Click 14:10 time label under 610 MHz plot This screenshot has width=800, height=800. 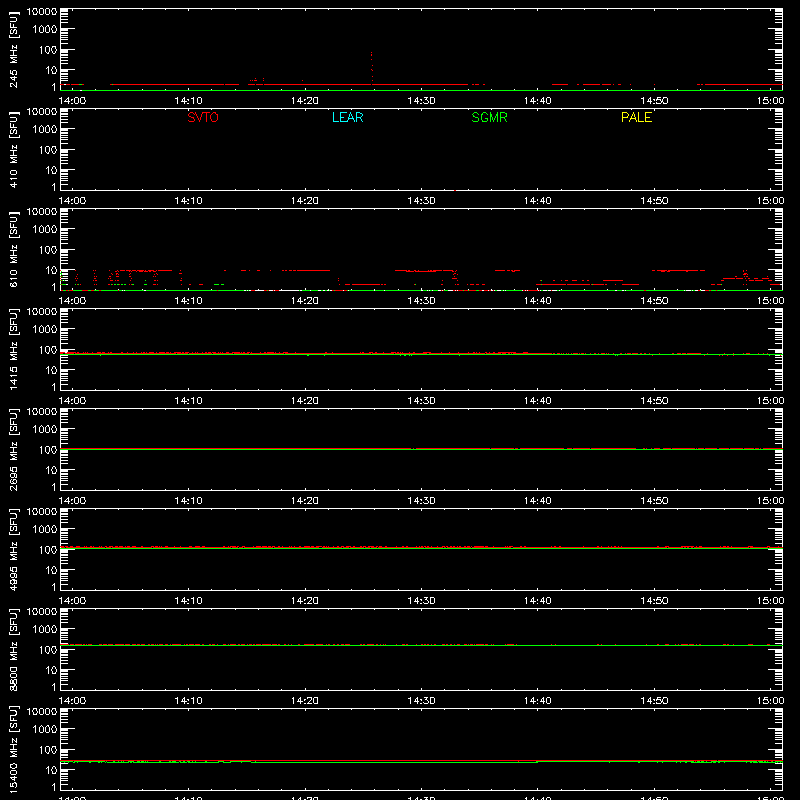click(188, 301)
